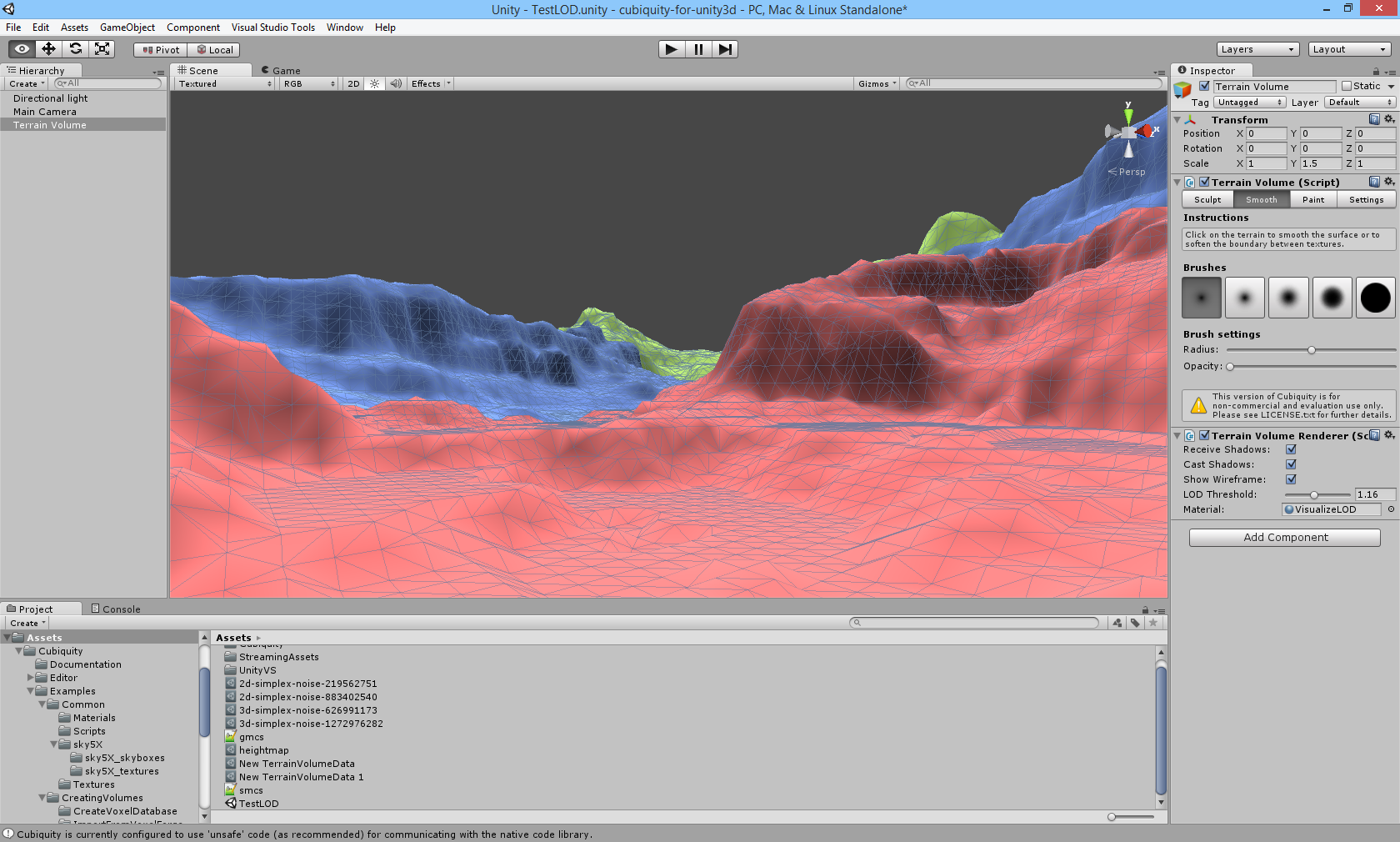This screenshot has height=842, width=1400.
Task: Open the Layer Default dropdown
Action: [1359, 103]
